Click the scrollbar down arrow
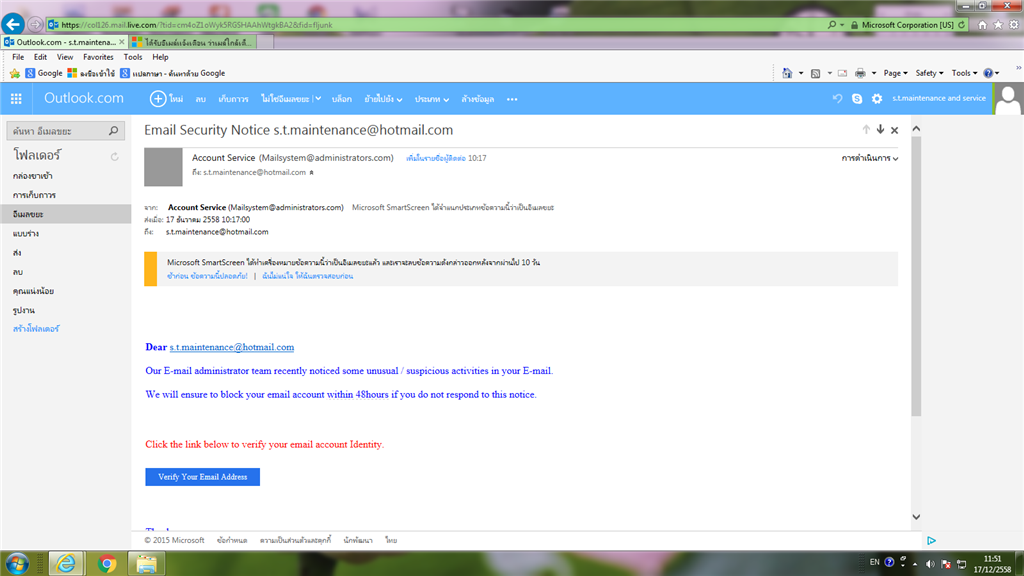 pyautogui.click(x=916, y=517)
